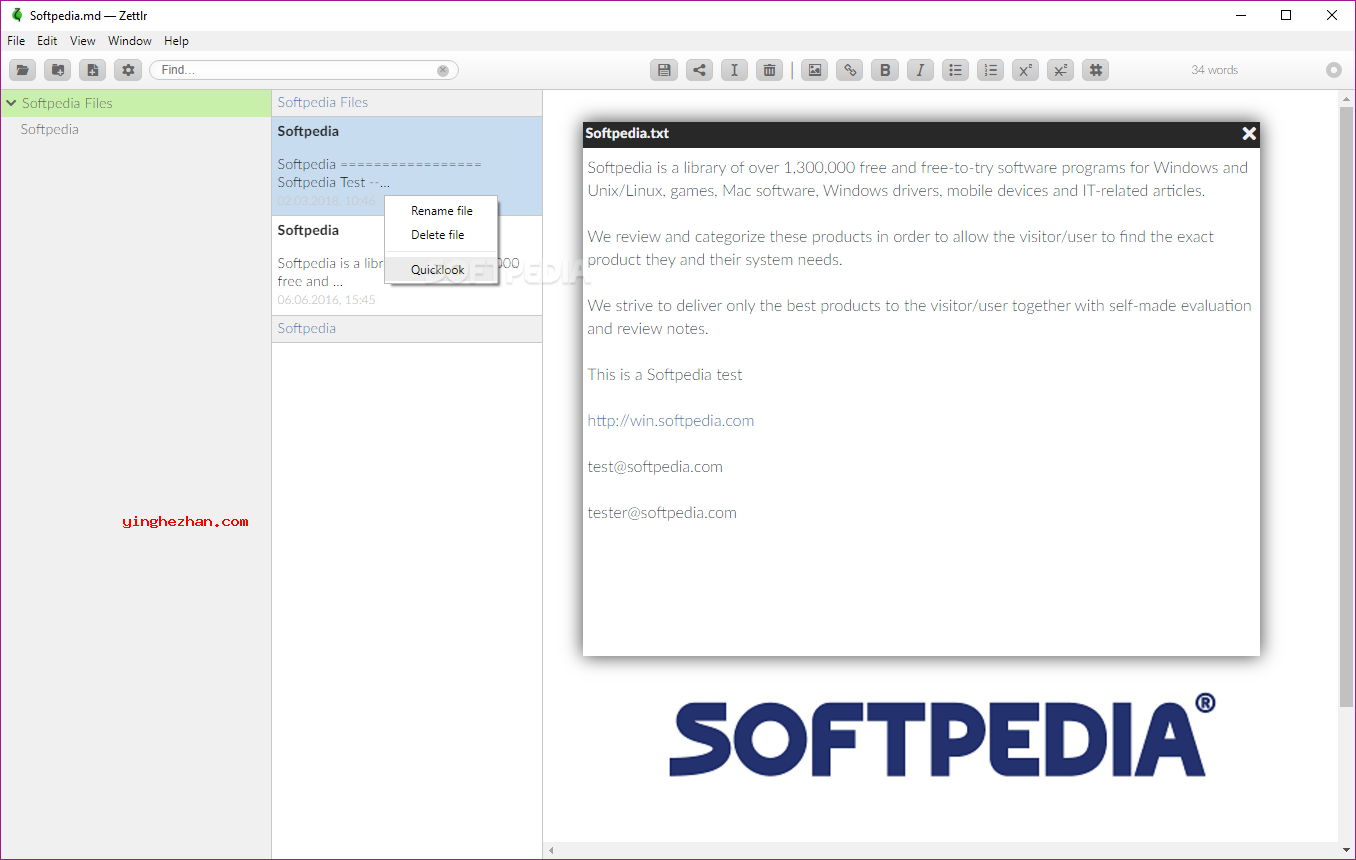Click the bottom Softpedia directory row in file list
This screenshot has height=860, width=1356.
coord(407,328)
